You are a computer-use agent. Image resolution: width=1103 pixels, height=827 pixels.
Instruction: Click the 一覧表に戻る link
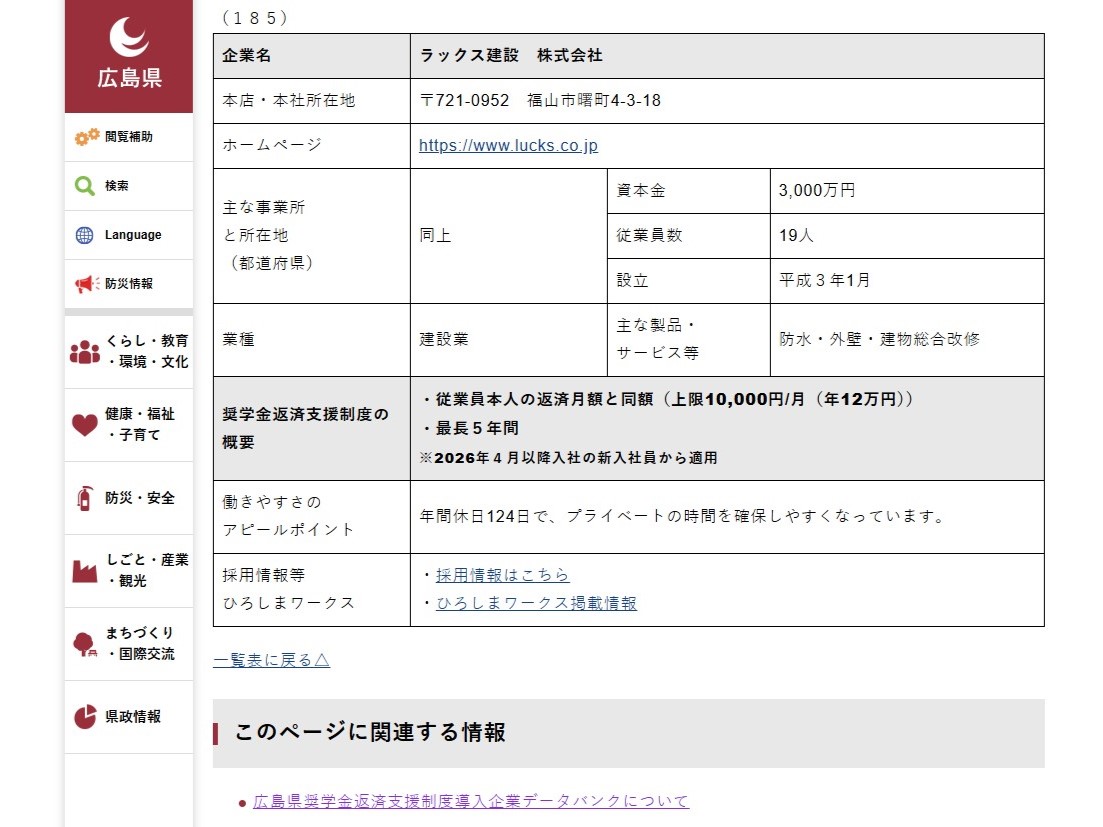coord(272,660)
